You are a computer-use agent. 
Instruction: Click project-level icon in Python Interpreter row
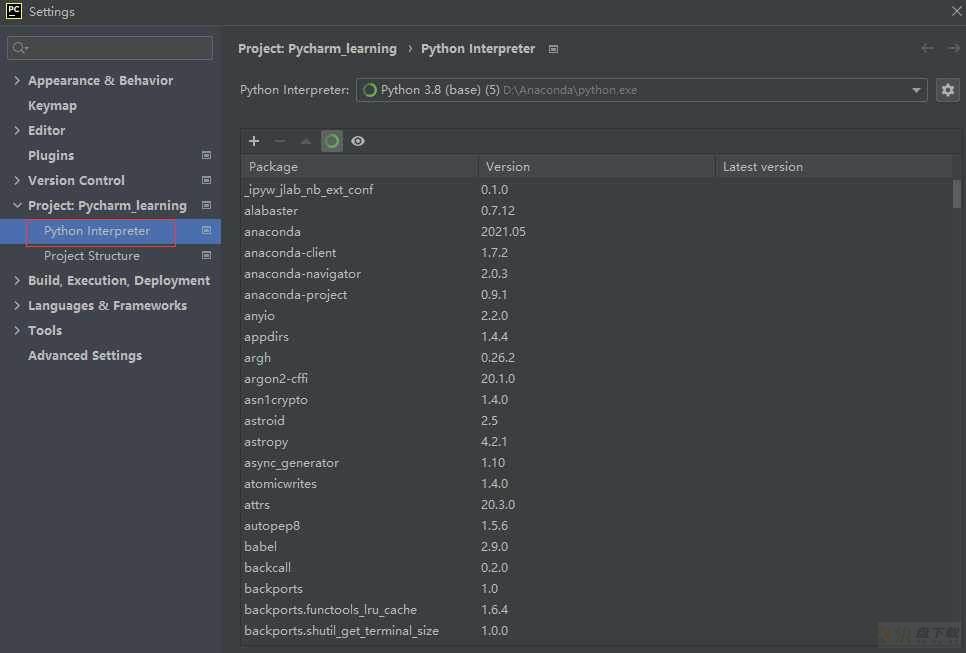click(x=206, y=230)
